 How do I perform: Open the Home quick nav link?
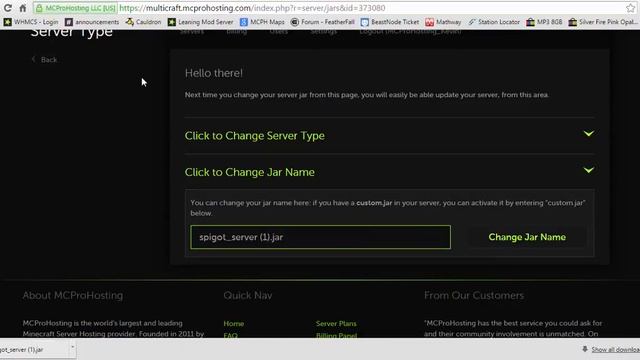[x=233, y=324]
